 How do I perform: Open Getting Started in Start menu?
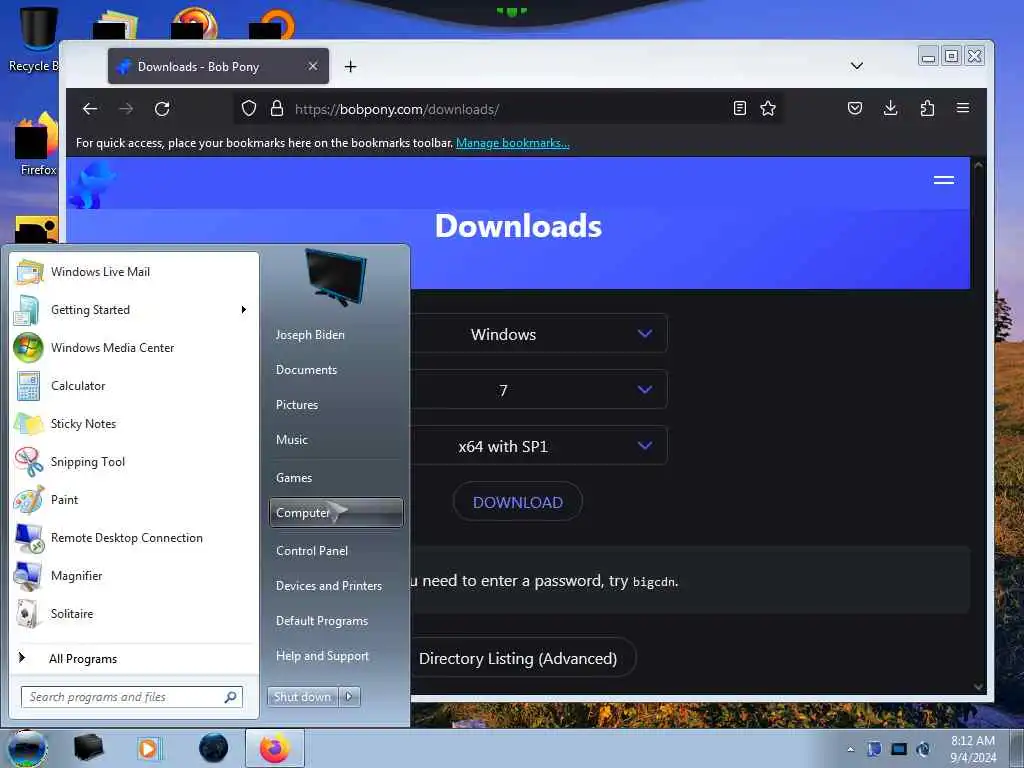(x=135, y=310)
